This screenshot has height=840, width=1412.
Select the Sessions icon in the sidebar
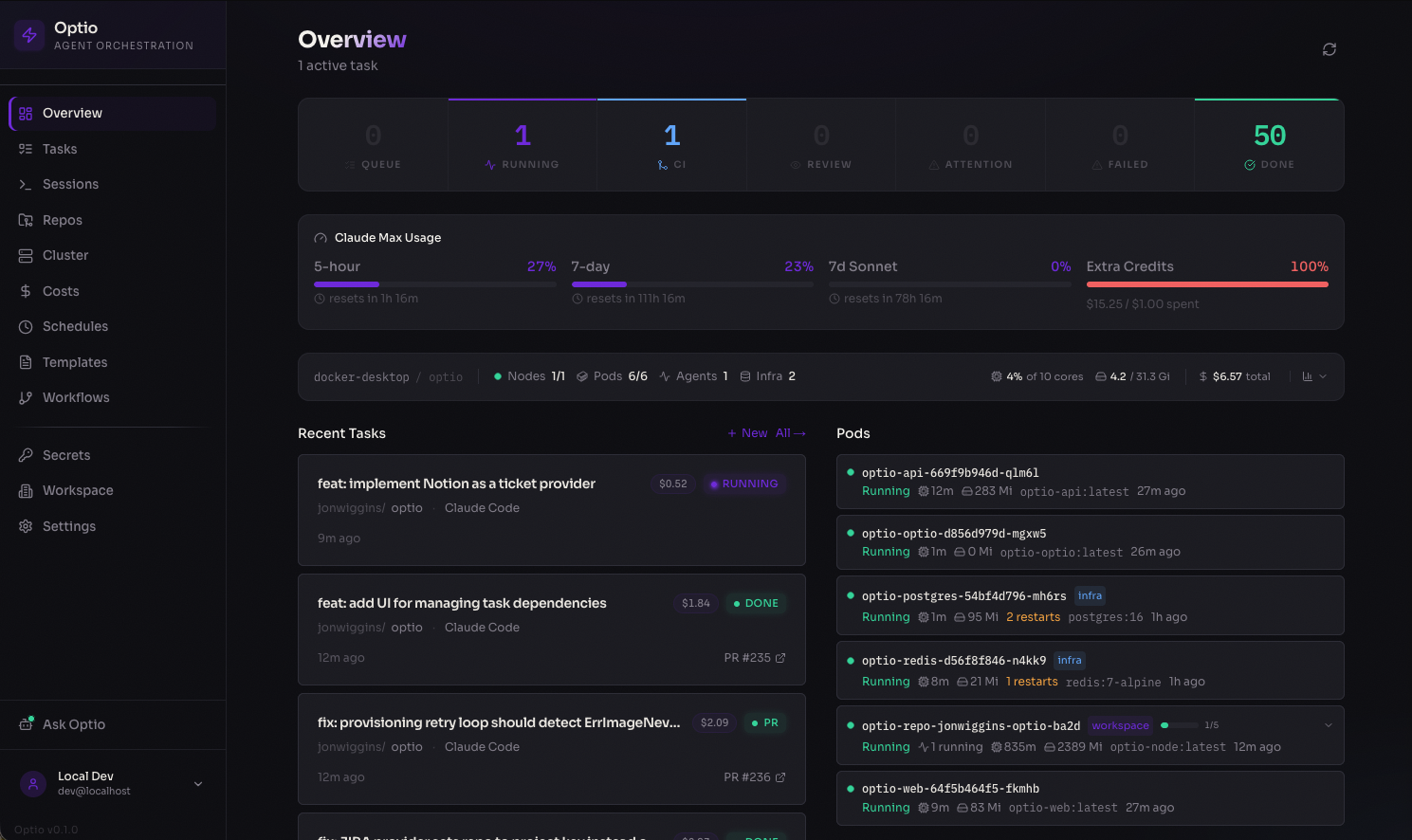[26, 184]
